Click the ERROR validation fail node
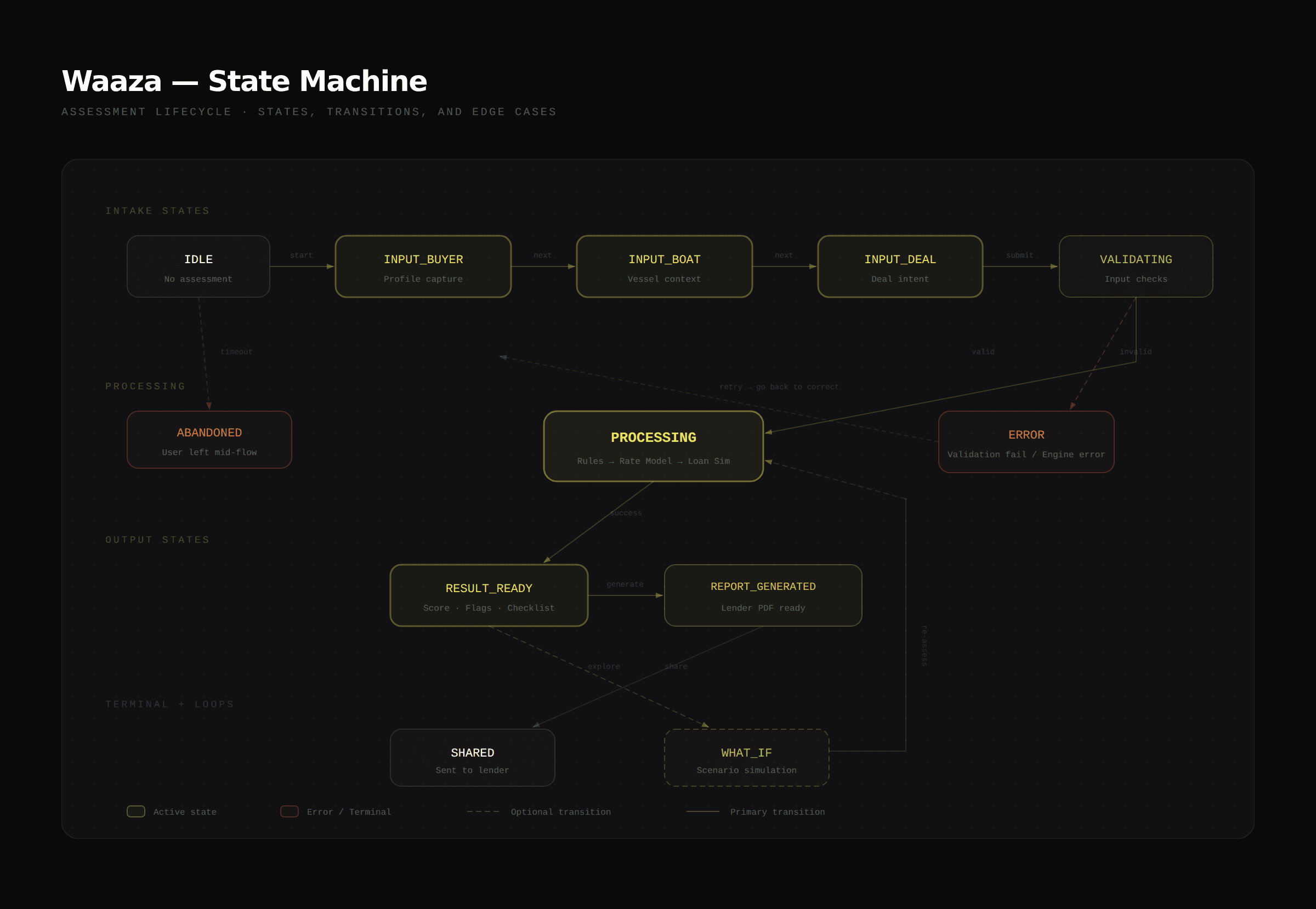Image resolution: width=1316 pixels, height=909 pixels. click(x=1026, y=441)
